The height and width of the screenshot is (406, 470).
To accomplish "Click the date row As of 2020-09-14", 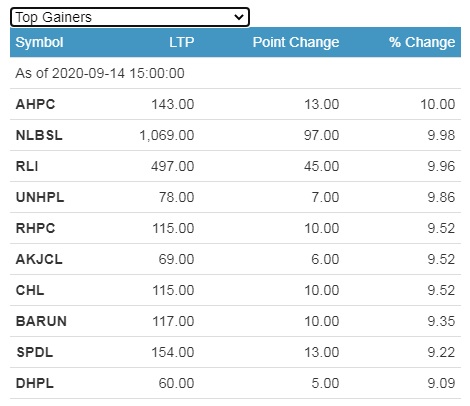I will coord(100,73).
